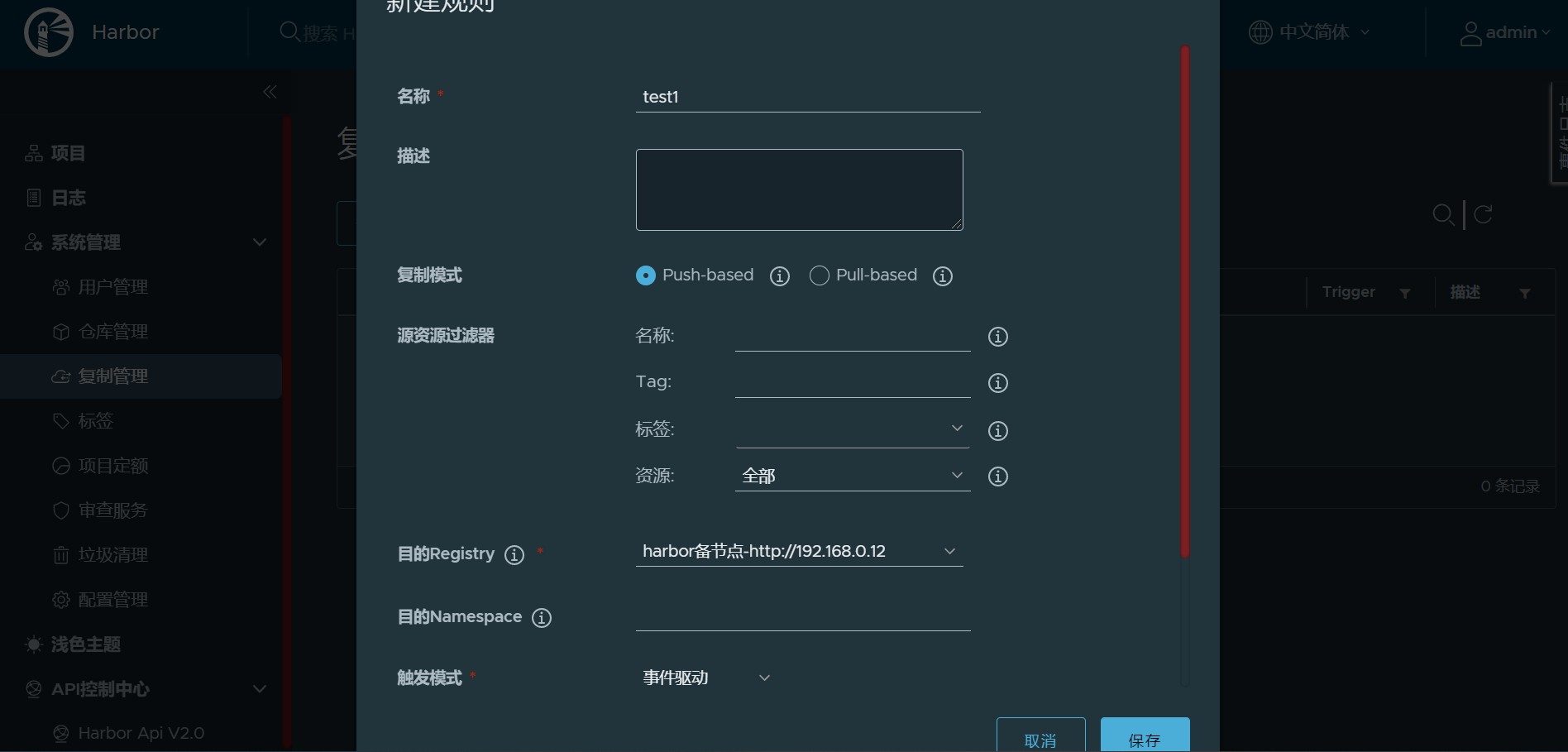Viewport: 1568px width, 752px height.
Task: Collapse the sidebar with double-chevron icon
Action: [x=270, y=92]
